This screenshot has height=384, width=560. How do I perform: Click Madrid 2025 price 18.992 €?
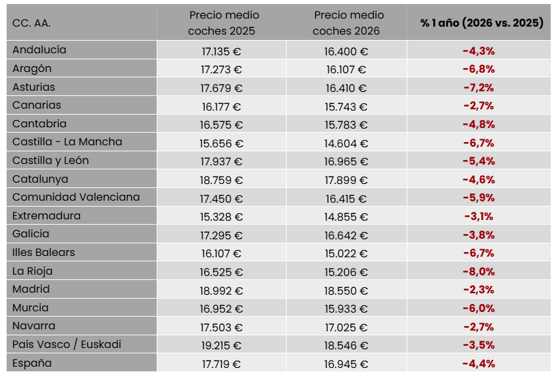(221, 291)
